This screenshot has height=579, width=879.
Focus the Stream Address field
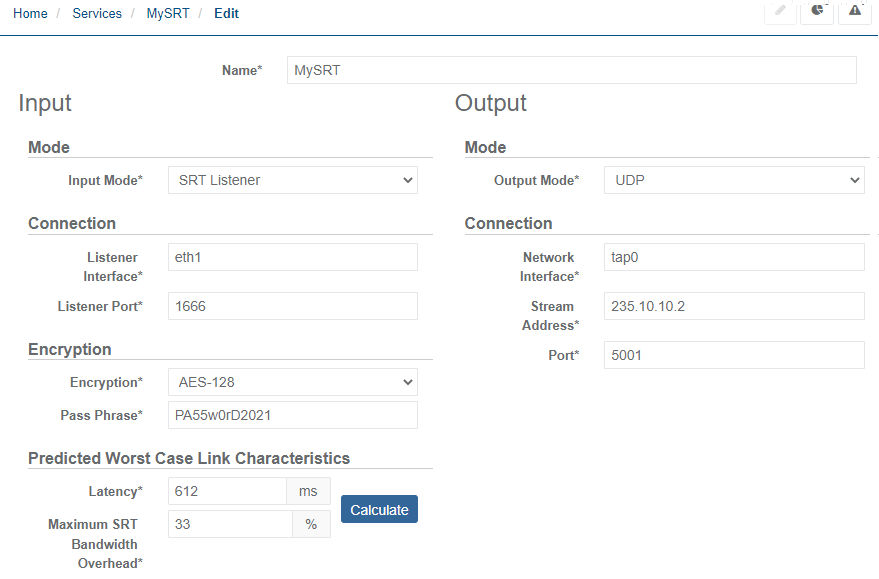[734, 306]
